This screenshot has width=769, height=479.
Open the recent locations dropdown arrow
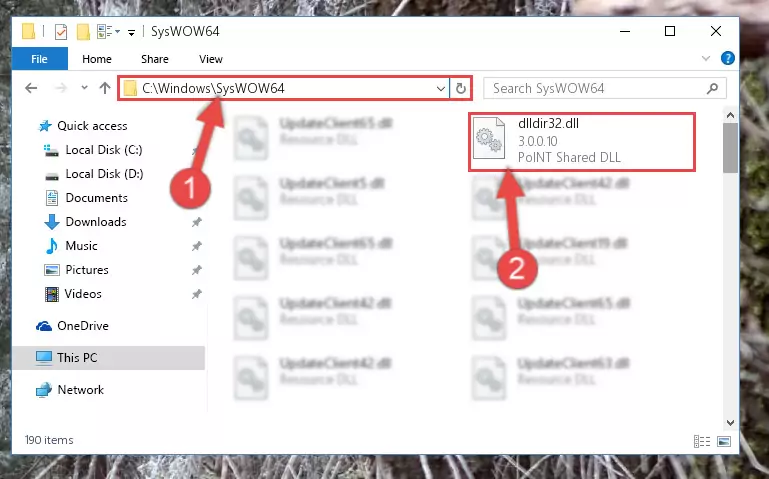pyautogui.click(x=84, y=88)
